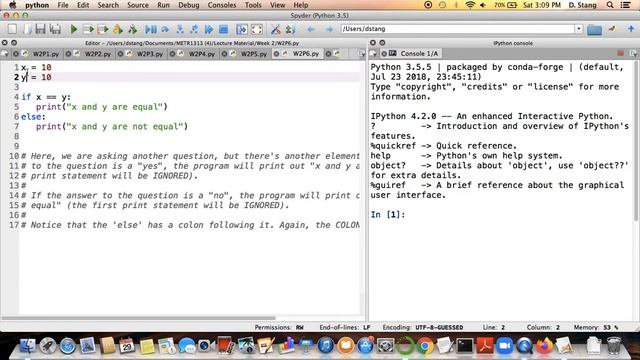The width and height of the screenshot is (640, 360).
Task: Open the Source menu
Action: (x=138, y=5)
